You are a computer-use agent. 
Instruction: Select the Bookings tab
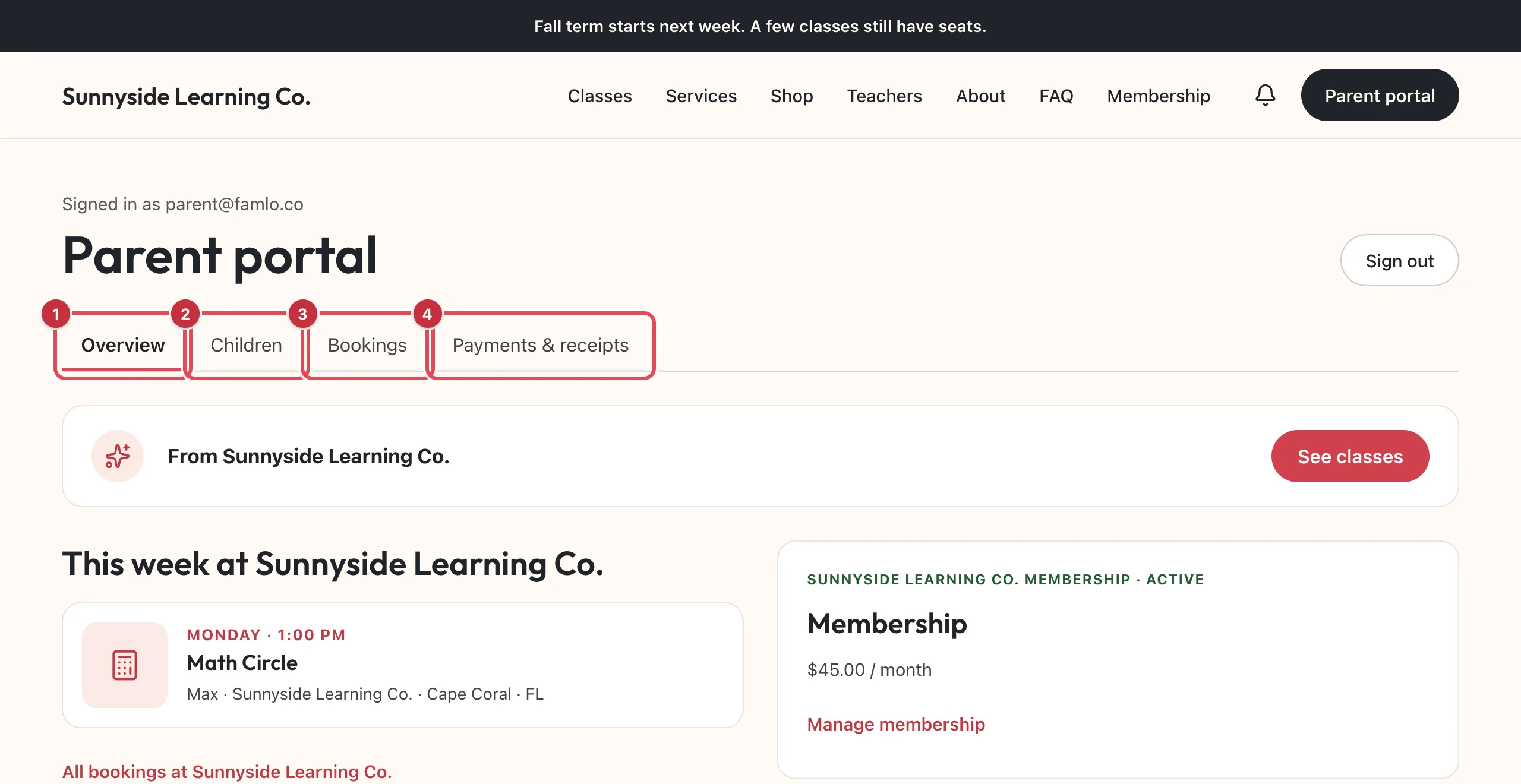367,345
